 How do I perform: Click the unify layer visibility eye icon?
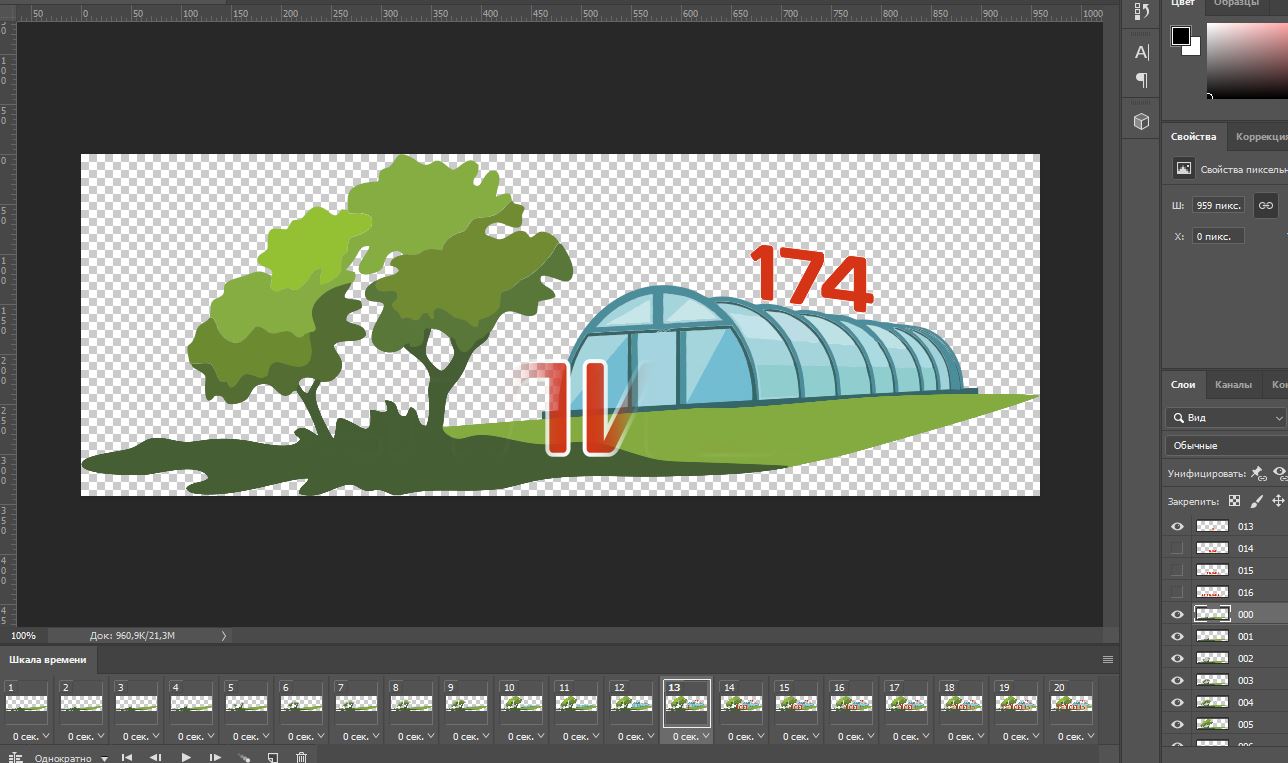[1280, 473]
